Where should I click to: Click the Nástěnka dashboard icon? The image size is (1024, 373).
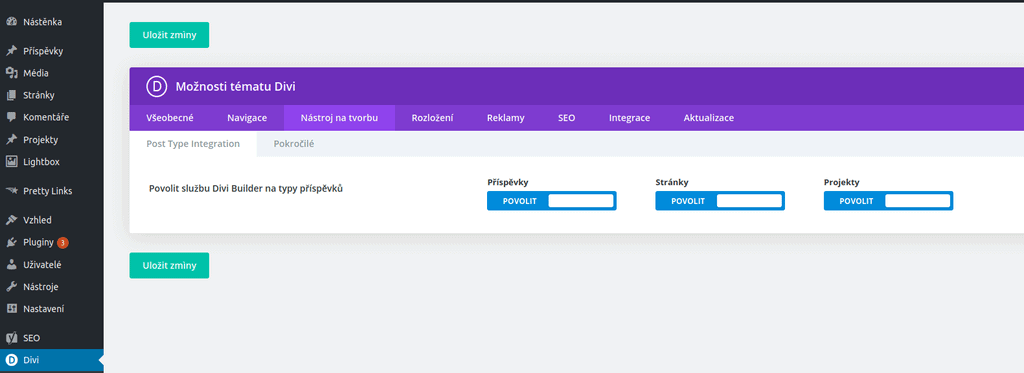(x=11, y=22)
